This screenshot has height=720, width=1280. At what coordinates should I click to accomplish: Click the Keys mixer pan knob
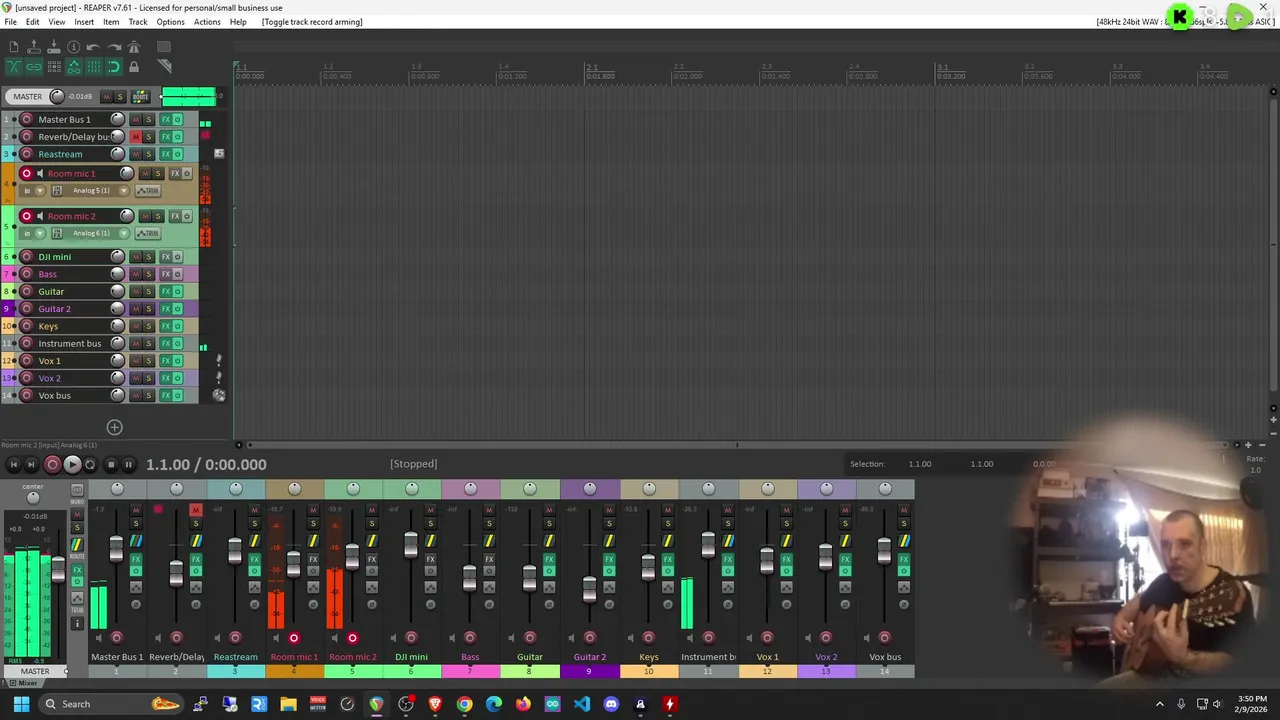pyautogui.click(x=649, y=489)
